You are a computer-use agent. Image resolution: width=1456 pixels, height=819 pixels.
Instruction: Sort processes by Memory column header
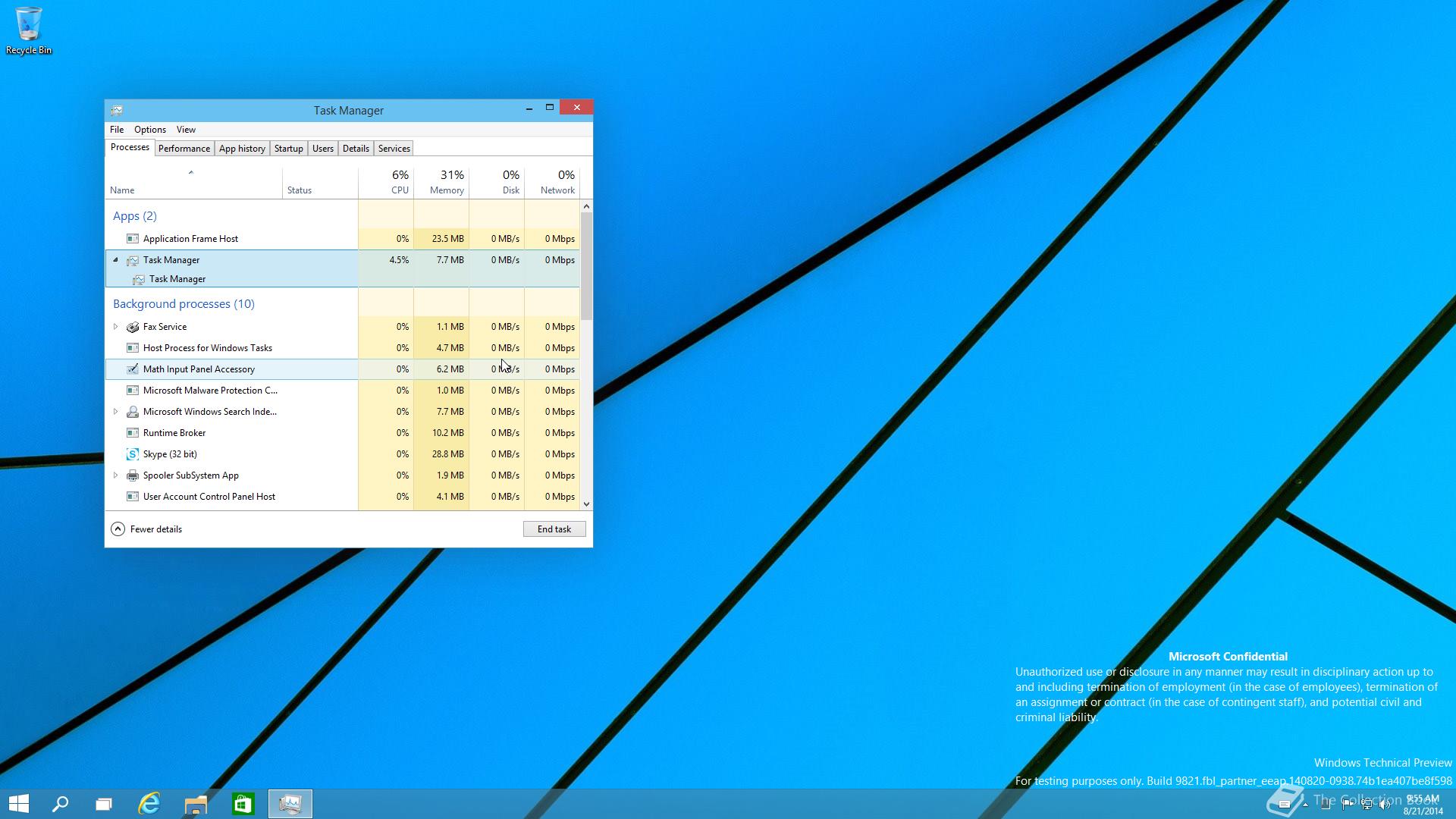(x=441, y=183)
